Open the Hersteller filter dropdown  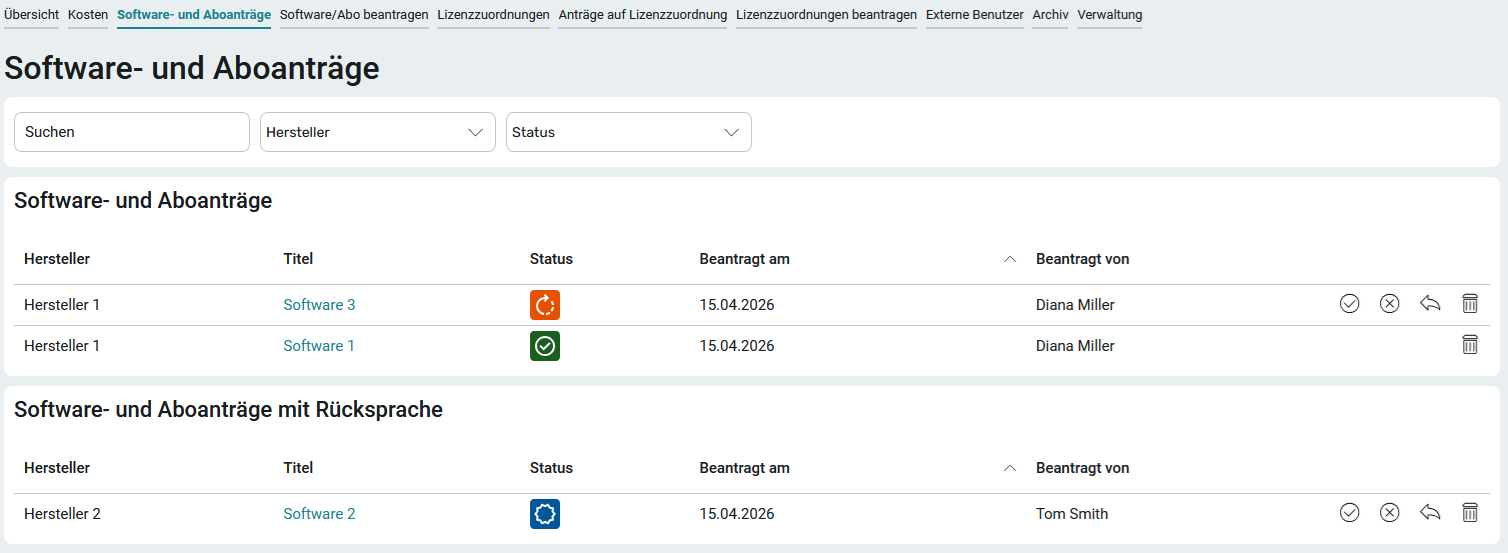(x=377, y=132)
